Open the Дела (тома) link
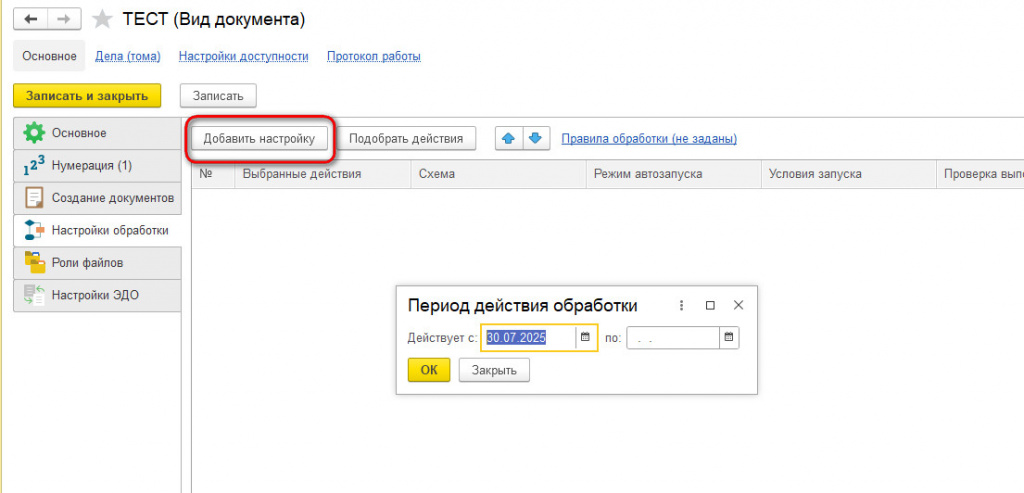This screenshot has height=493, width=1024. (x=128, y=56)
